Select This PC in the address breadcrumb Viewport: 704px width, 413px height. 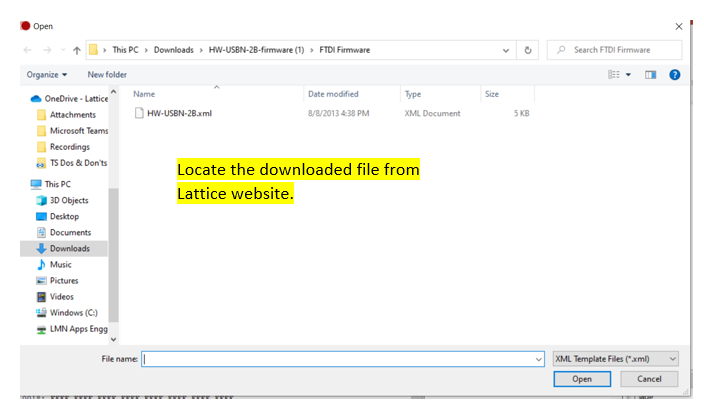tap(125, 50)
